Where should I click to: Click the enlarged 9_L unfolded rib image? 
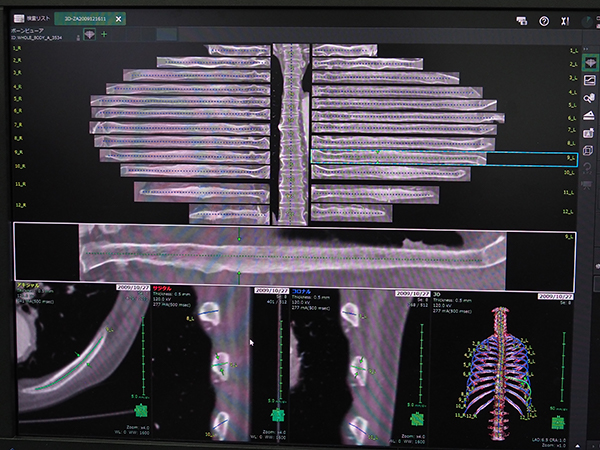[300, 252]
